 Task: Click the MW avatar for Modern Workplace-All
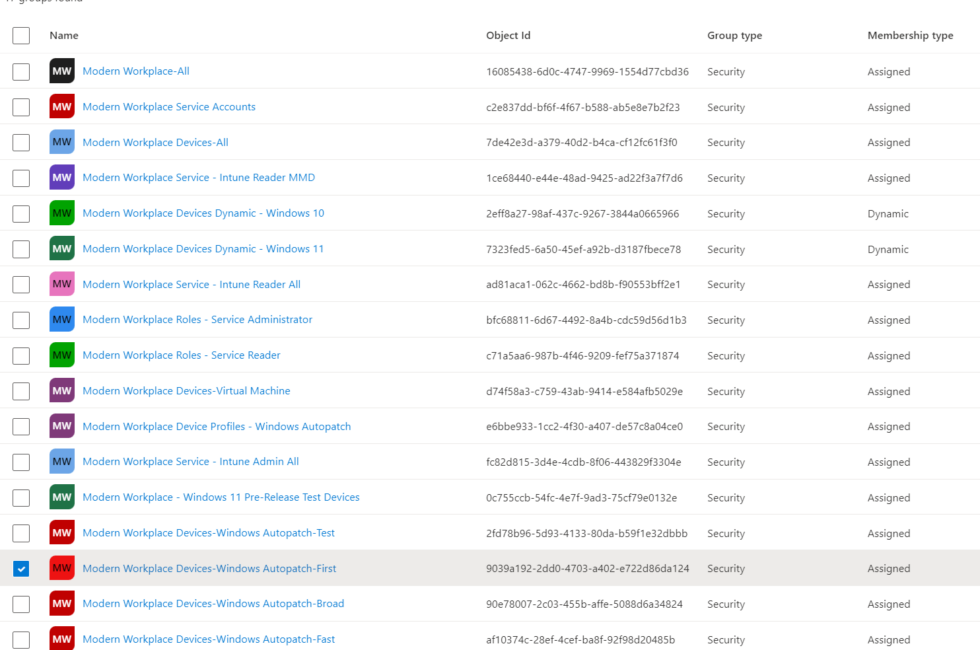coord(62,71)
